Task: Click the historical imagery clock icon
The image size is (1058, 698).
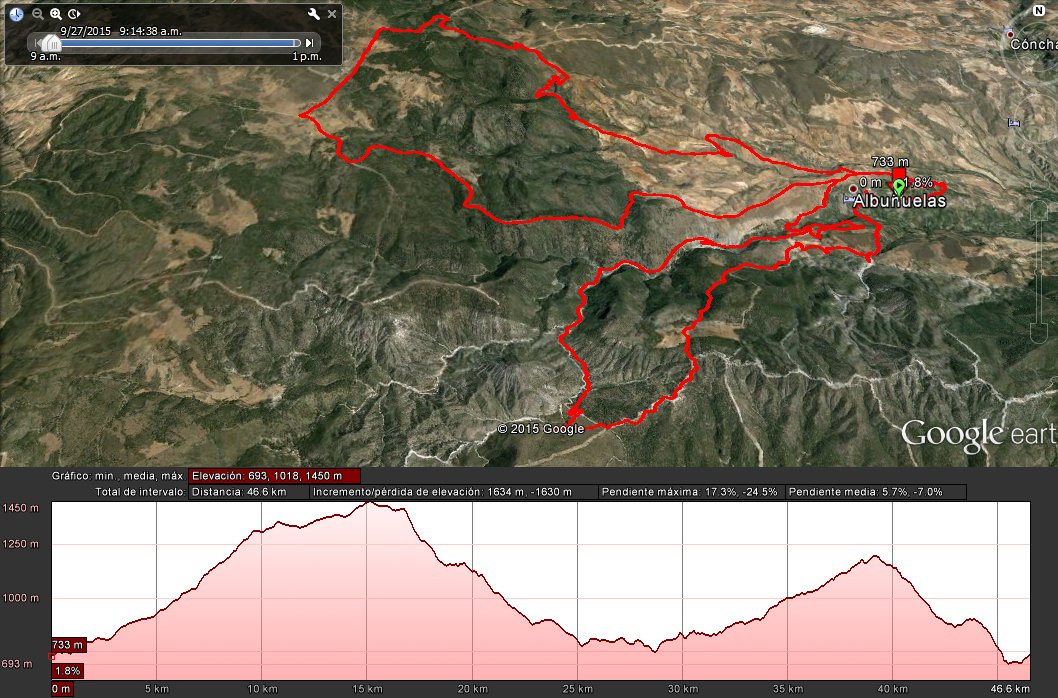Action: coord(17,14)
